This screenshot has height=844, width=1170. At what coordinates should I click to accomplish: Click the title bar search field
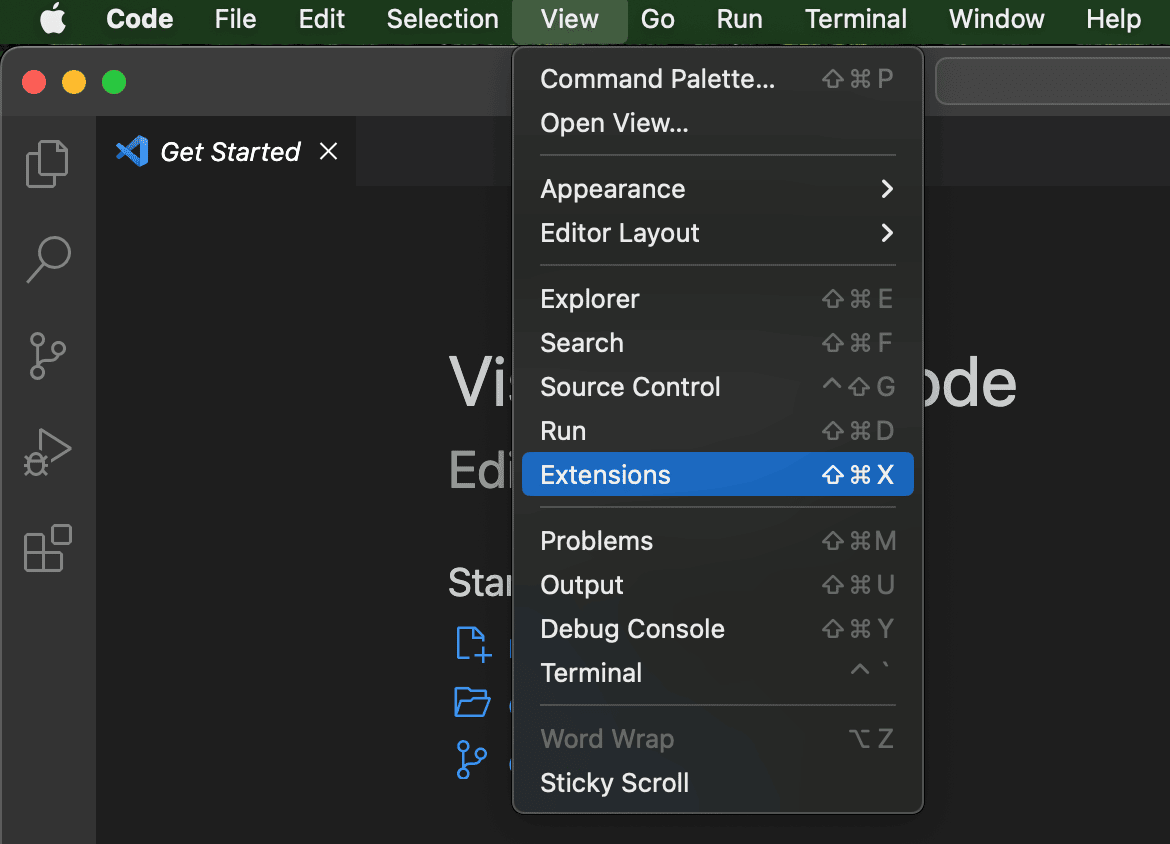pyautogui.click(x=1052, y=82)
